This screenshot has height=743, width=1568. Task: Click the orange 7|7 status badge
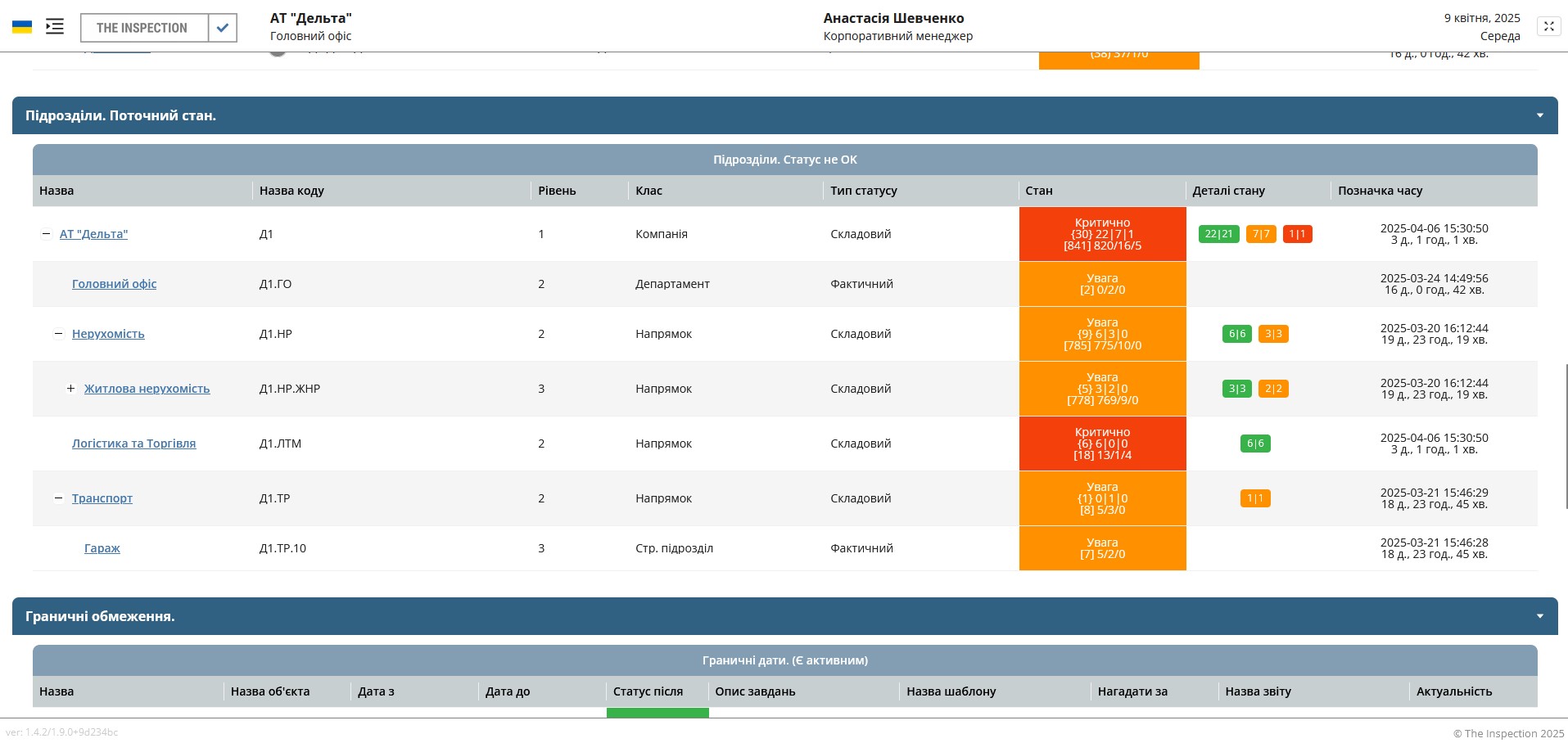coord(1261,233)
